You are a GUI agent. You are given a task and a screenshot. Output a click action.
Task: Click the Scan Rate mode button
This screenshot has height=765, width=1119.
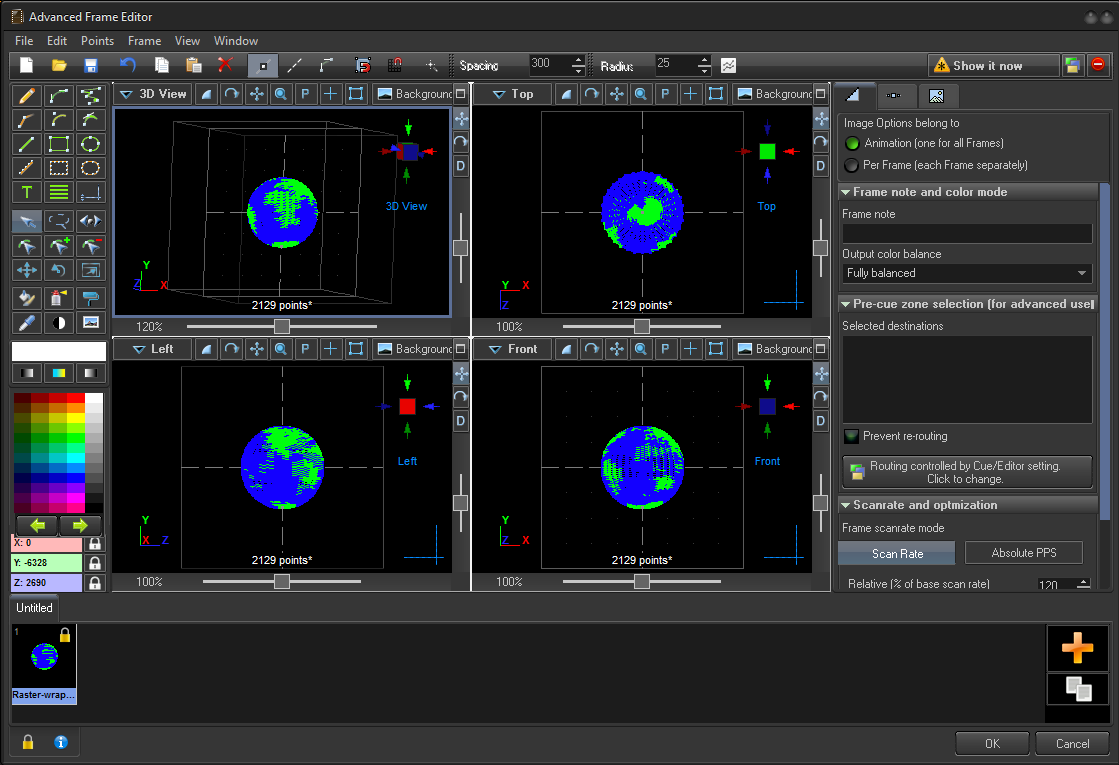897,553
